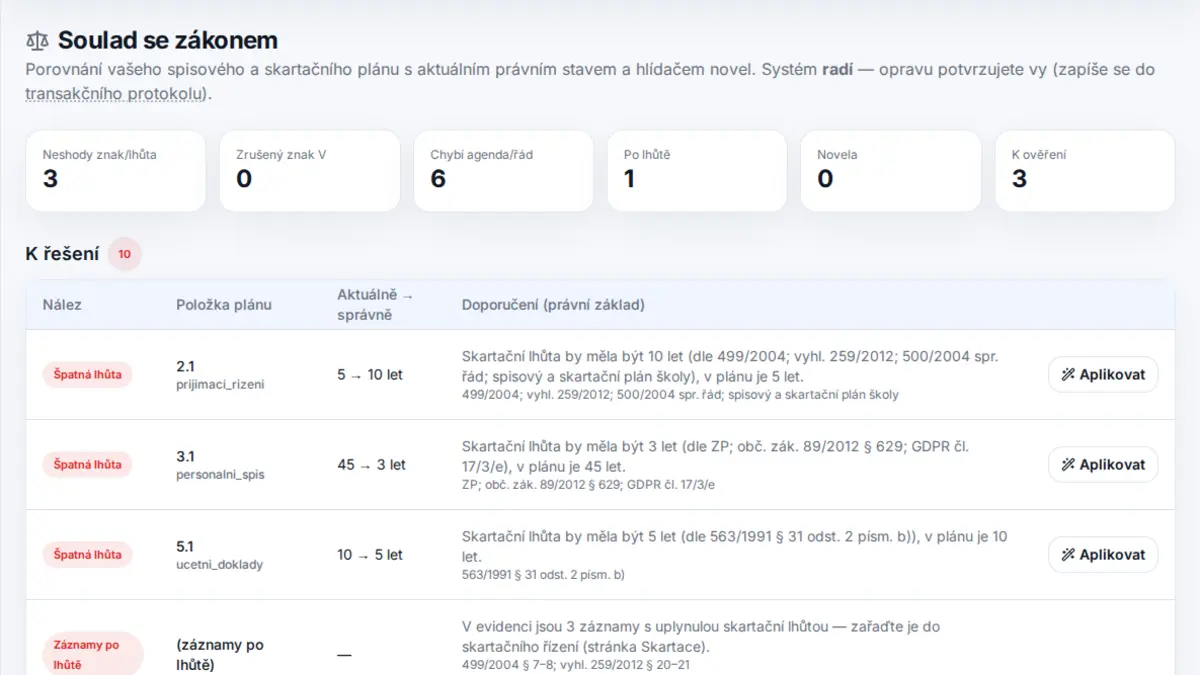This screenshot has height=675, width=1200.
Task: Click the Soulad se zákonem title
Action: point(168,41)
